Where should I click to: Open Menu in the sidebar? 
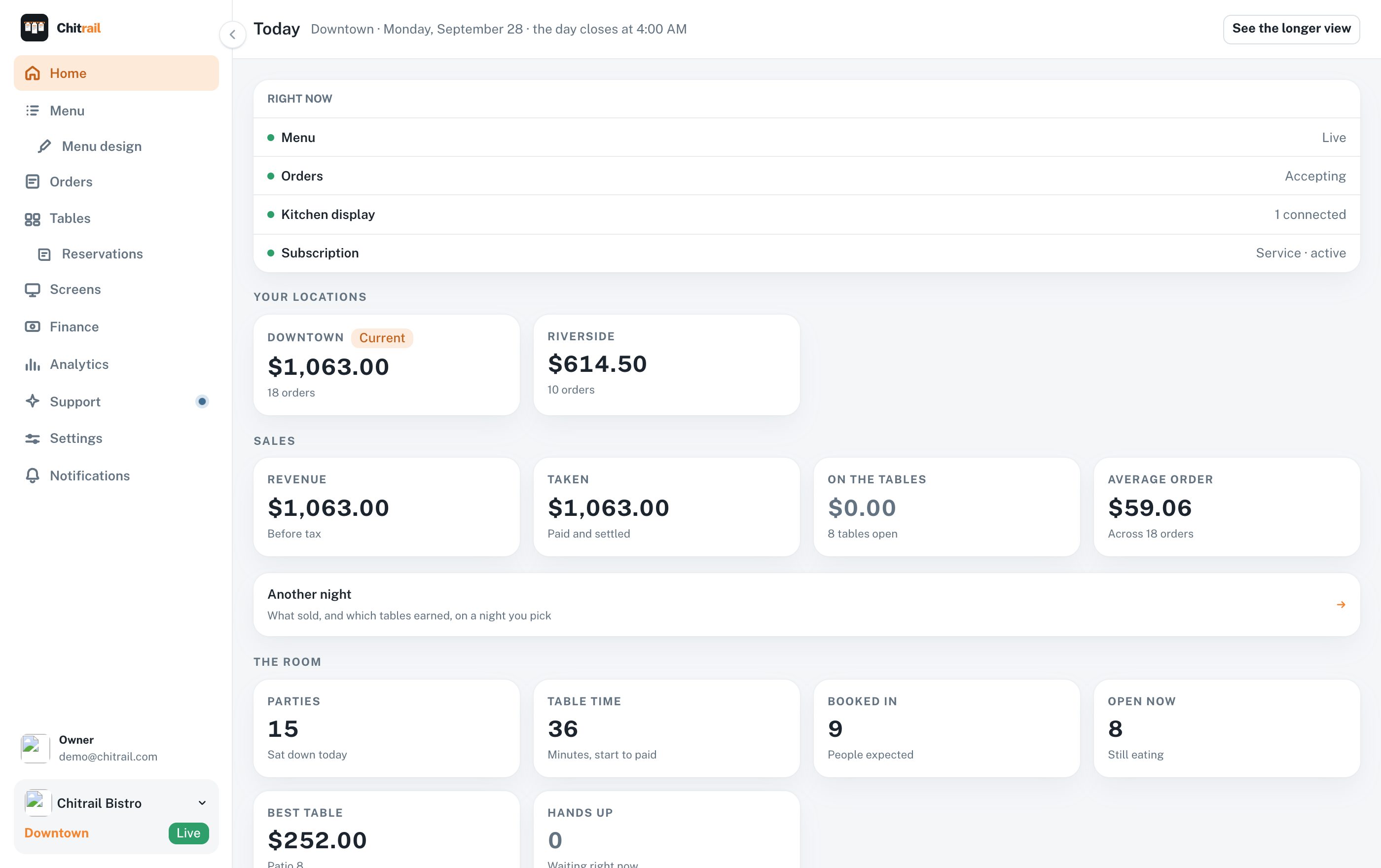(x=116, y=110)
